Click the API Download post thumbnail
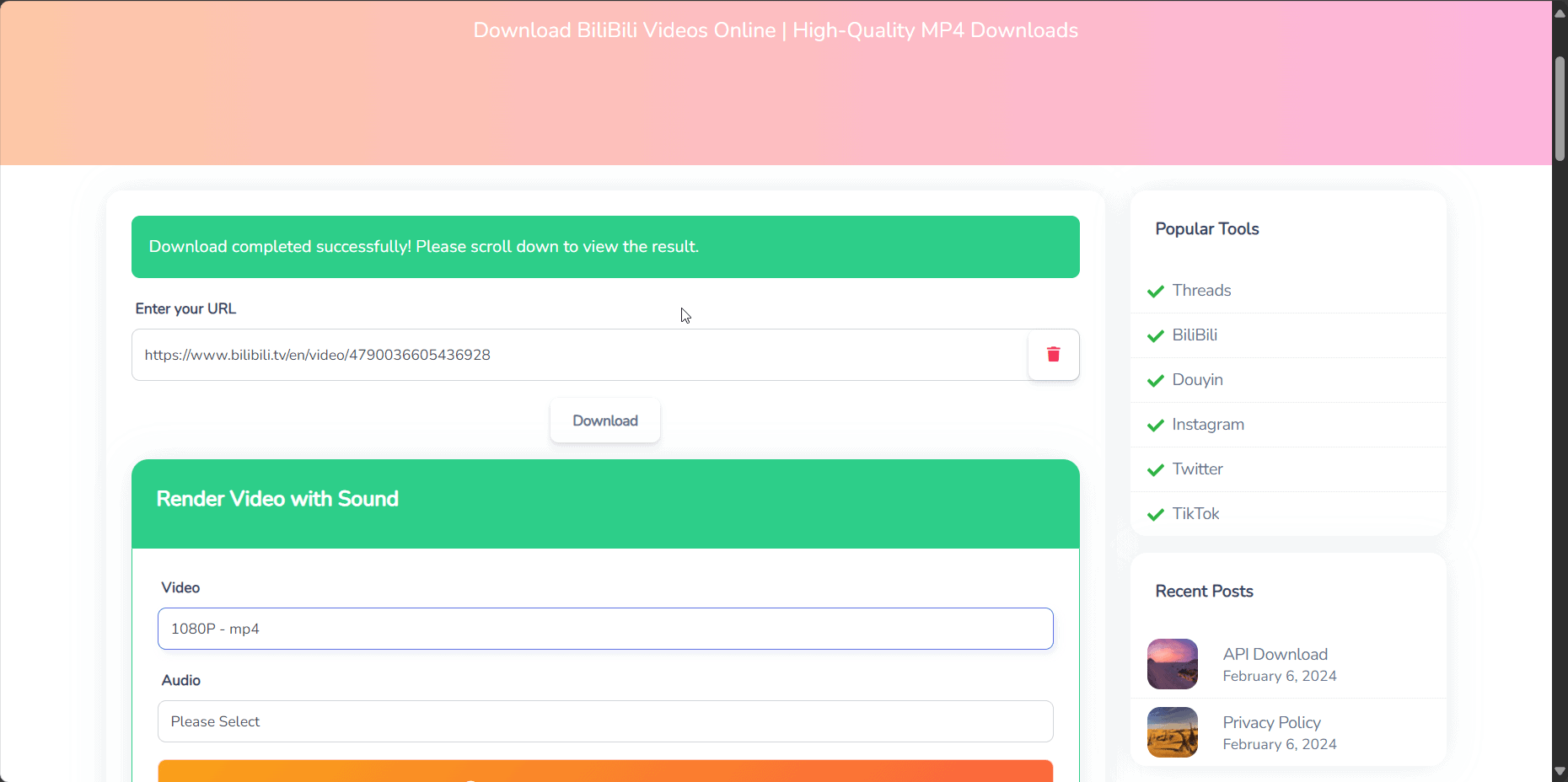Image resolution: width=1568 pixels, height=782 pixels. point(1172,664)
